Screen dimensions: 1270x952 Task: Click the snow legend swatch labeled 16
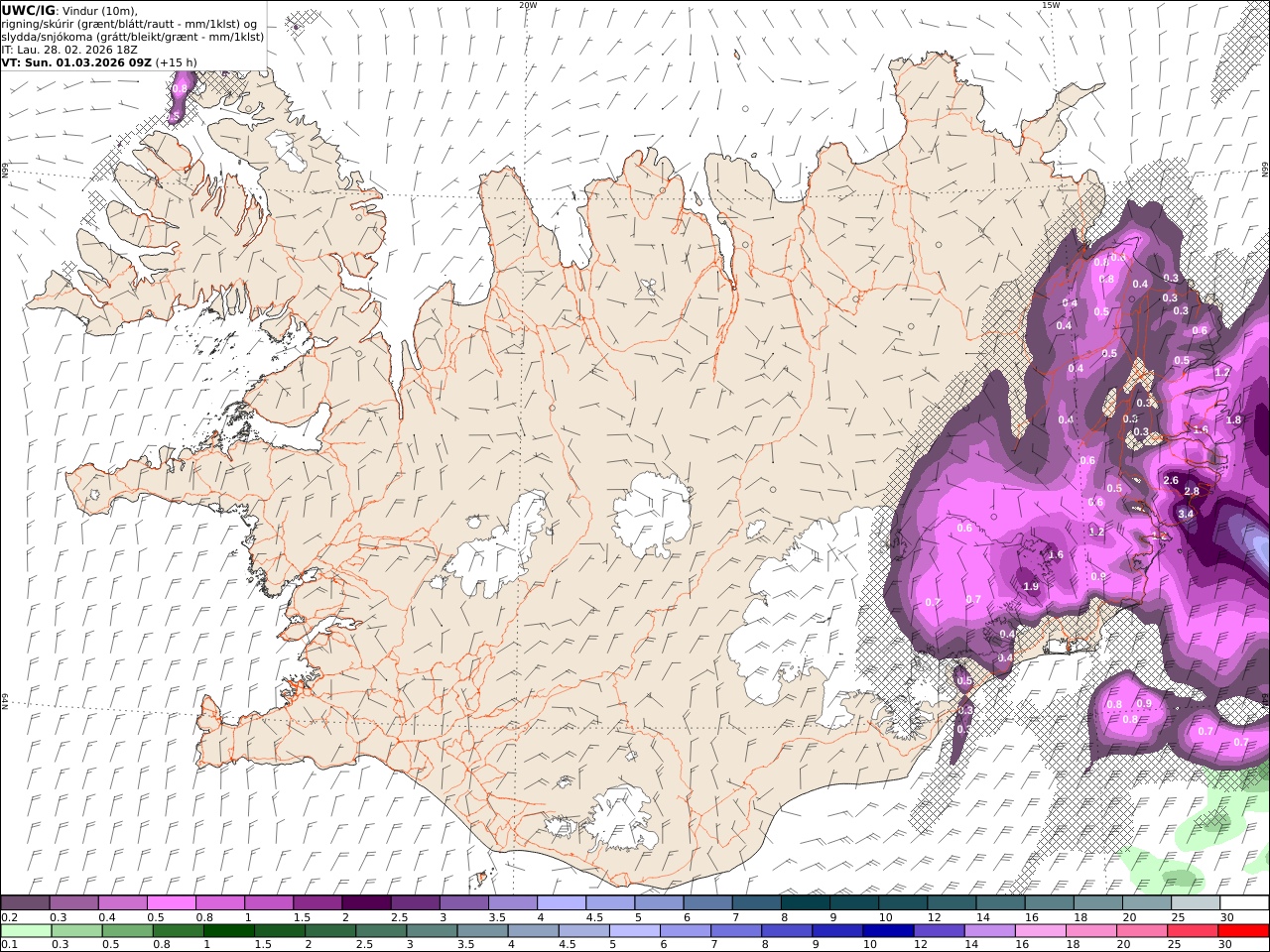[1048, 903]
